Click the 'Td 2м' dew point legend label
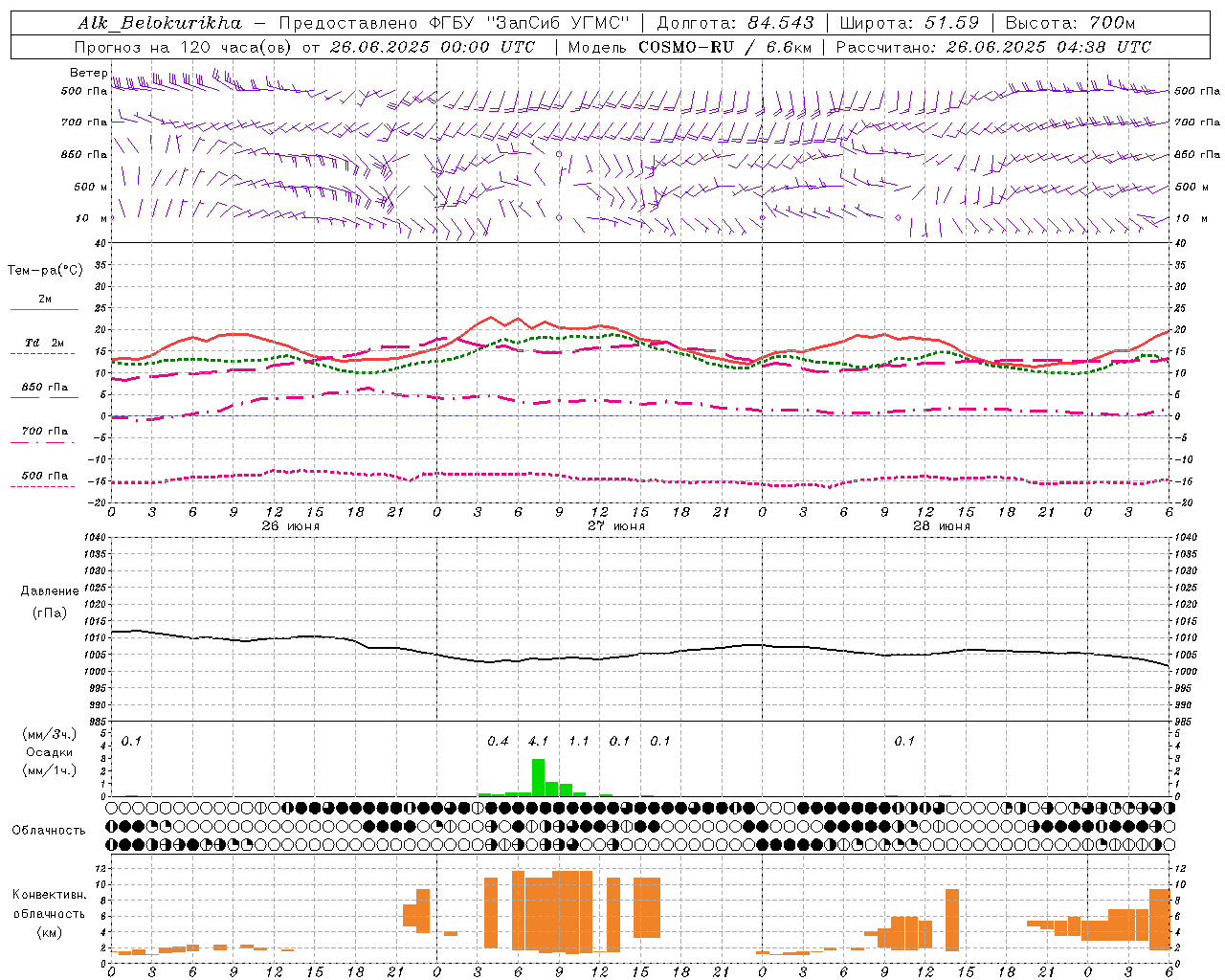This screenshot has width=1225, height=980. click(45, 343)
